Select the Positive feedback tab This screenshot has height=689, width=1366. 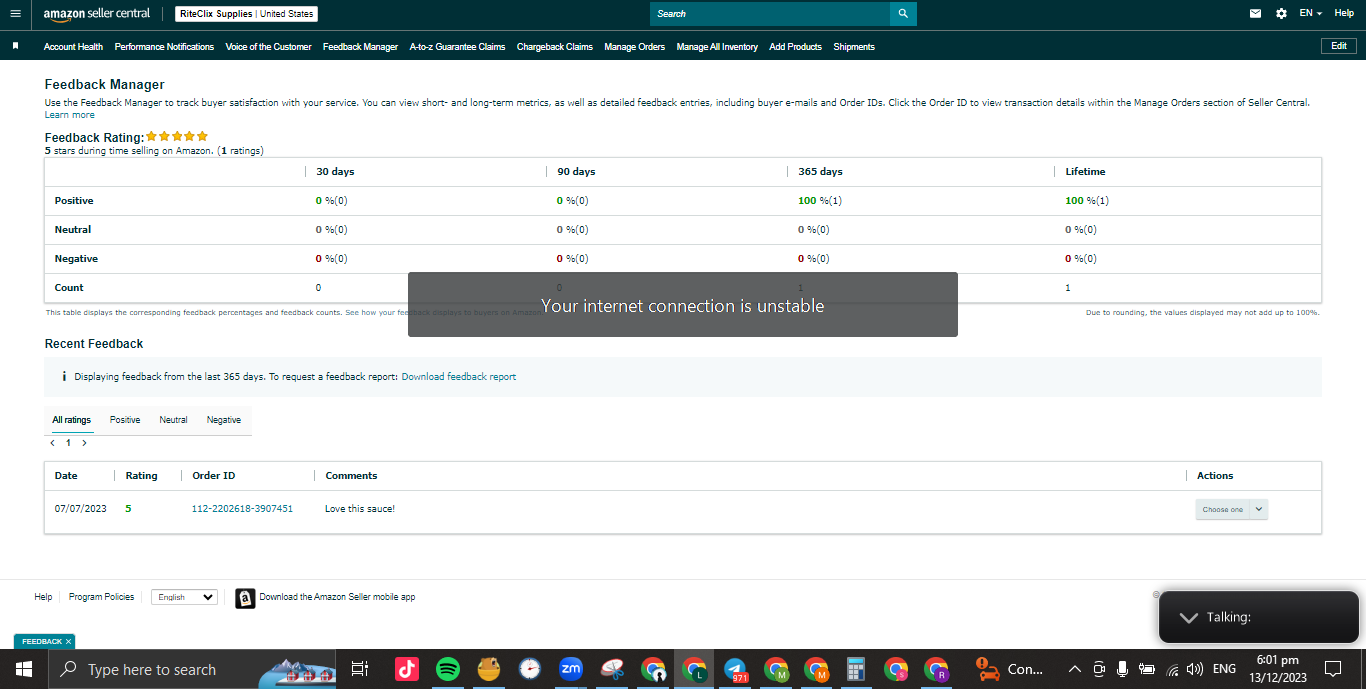pos(125,420)
